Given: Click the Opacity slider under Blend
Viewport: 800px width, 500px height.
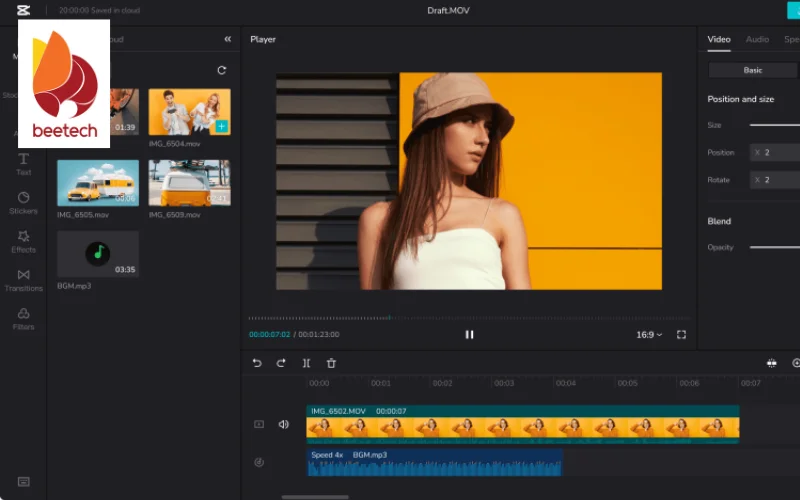Looking at the screenshot, I should pyautogui.click(x=774, y=247).
